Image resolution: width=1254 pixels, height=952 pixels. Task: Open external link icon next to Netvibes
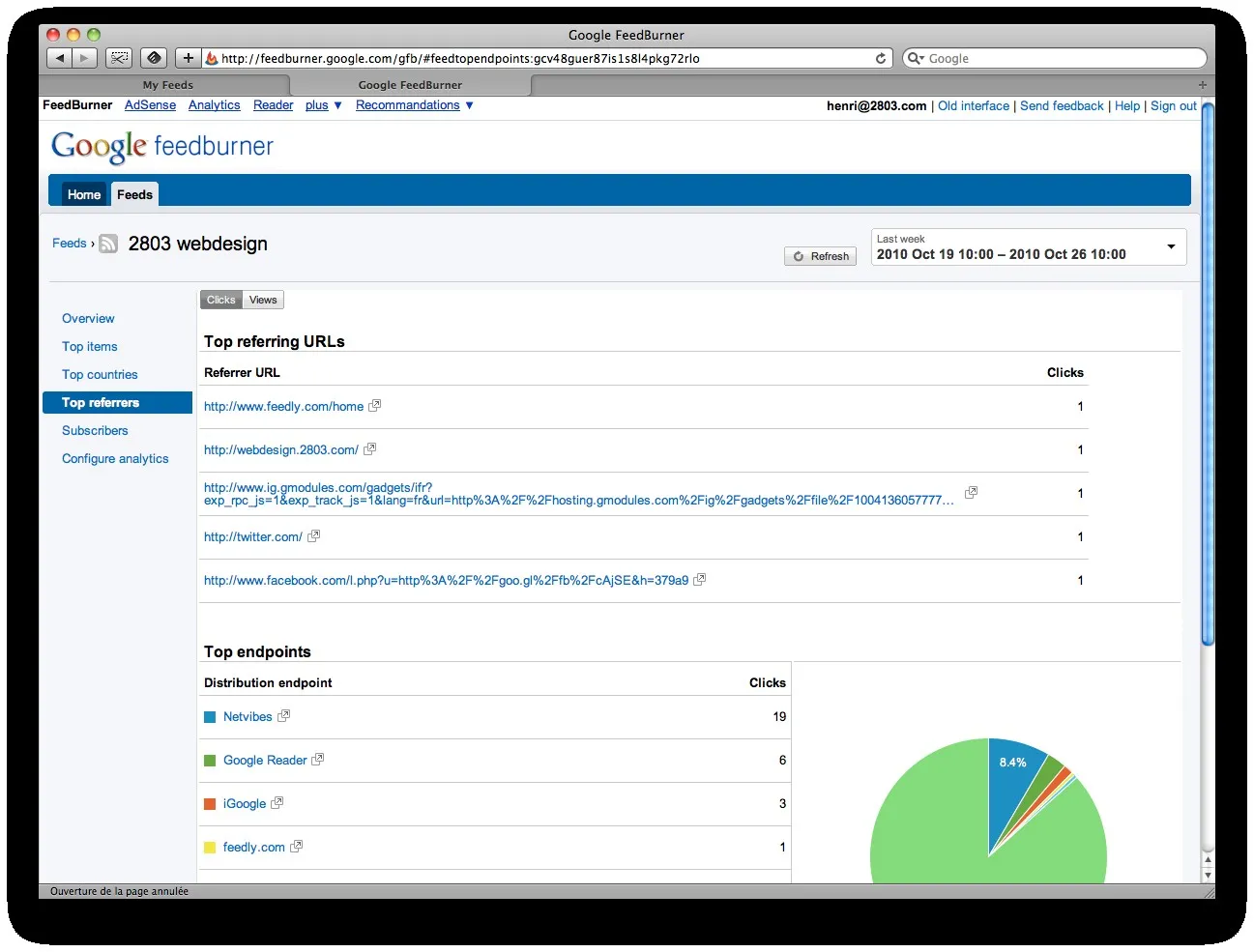click(x=283, y=716)
